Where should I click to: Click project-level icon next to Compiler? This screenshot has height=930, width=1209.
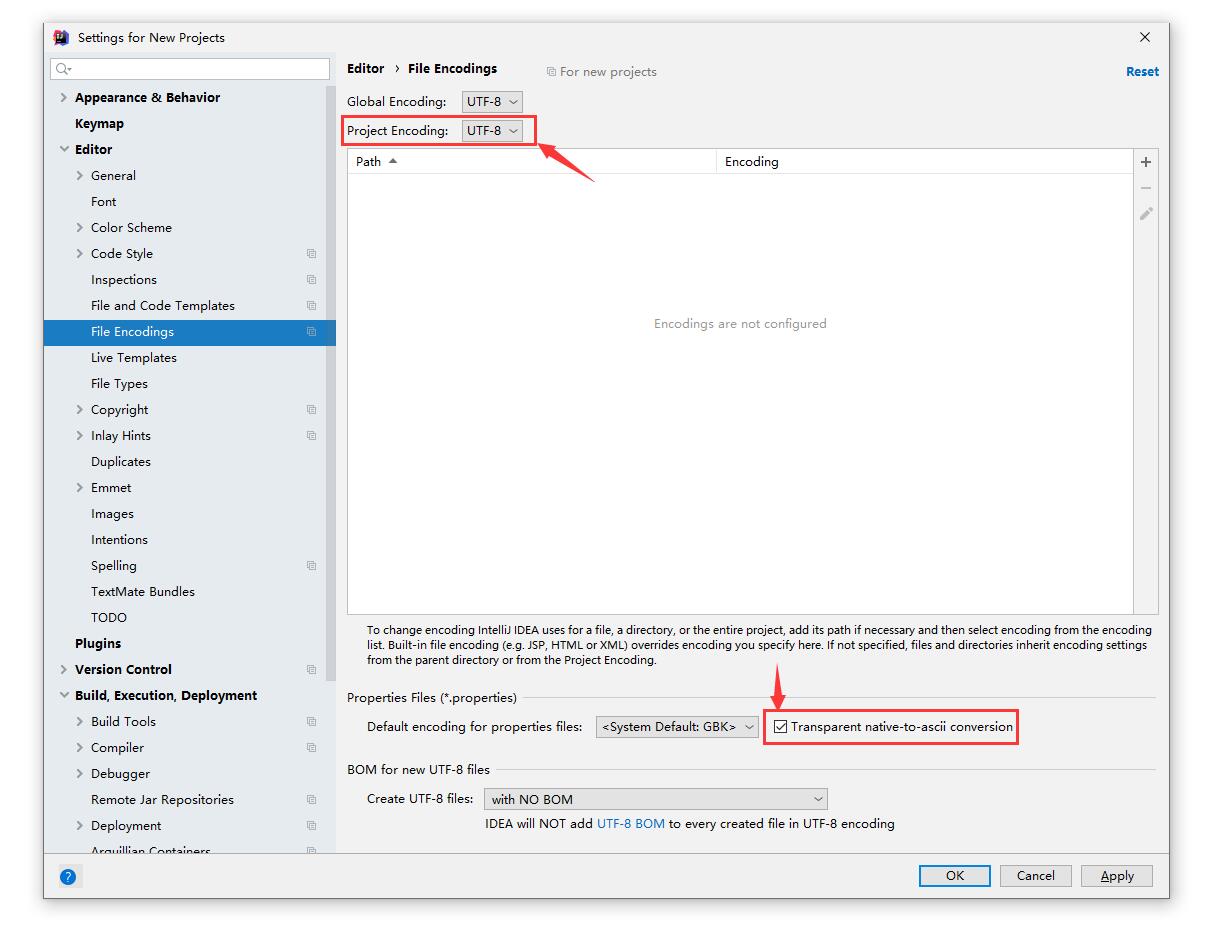(311, 748)
